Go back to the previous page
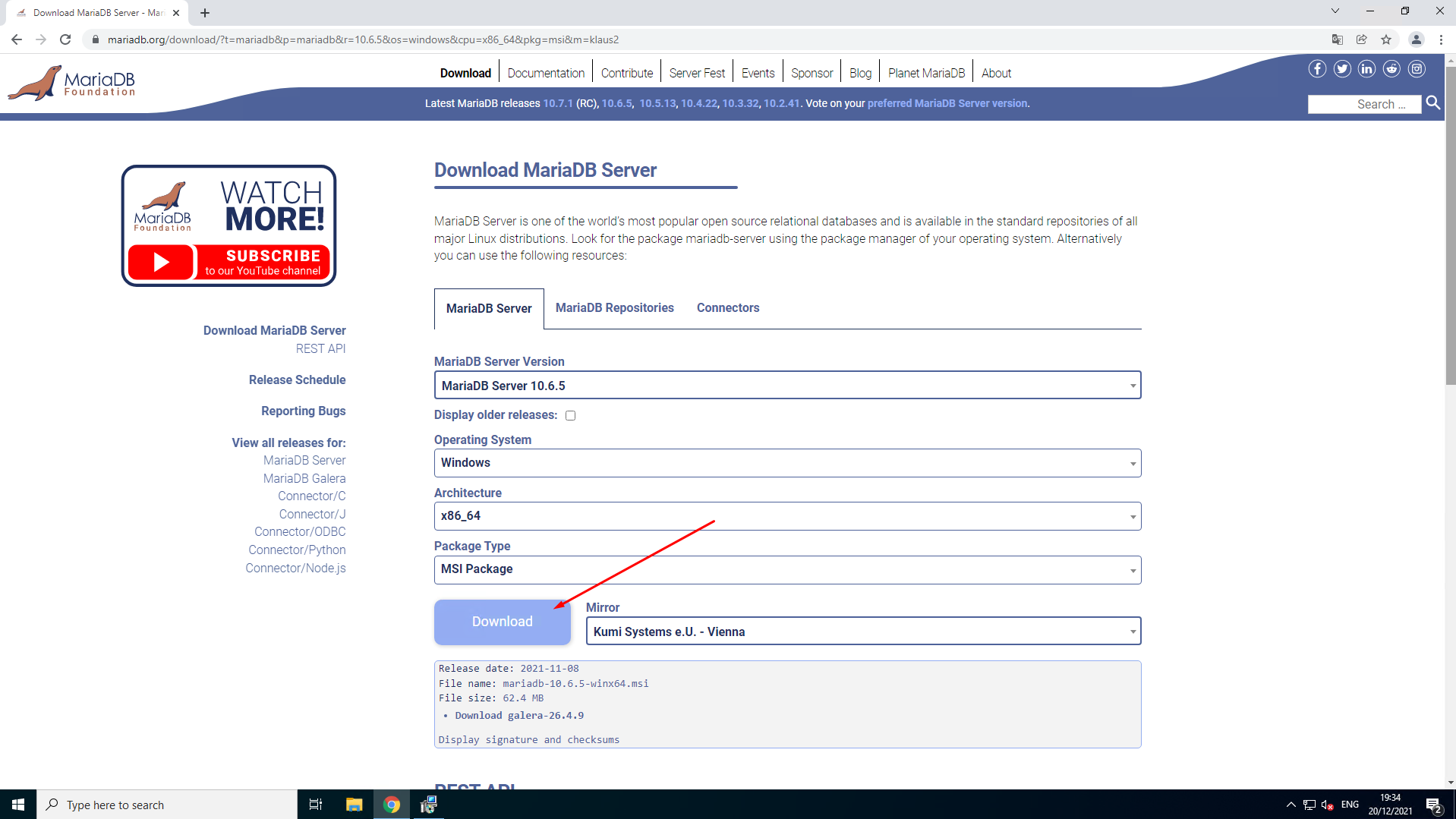Image resolution: width=1456 pixels, height=819 pixels. [17, 39]
